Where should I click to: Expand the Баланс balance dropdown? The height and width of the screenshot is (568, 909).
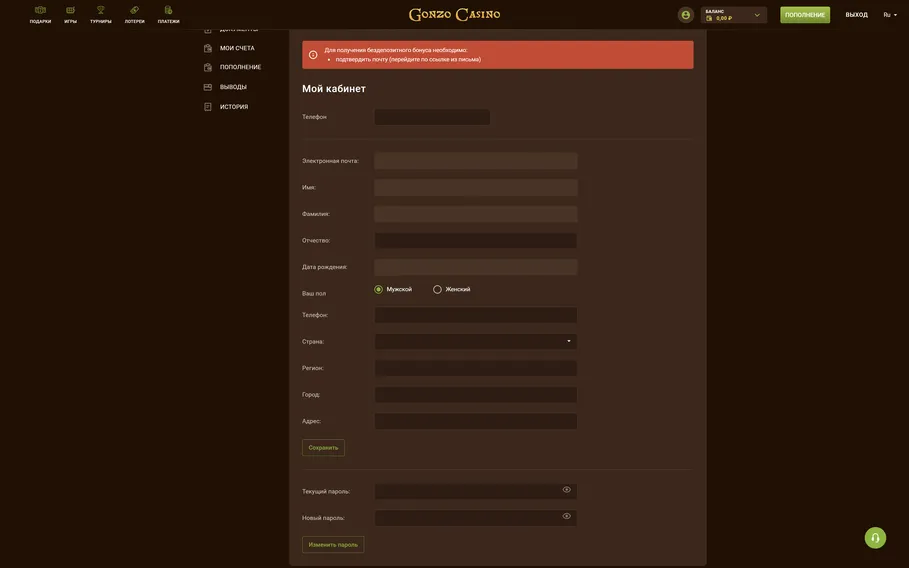[756, 15]
